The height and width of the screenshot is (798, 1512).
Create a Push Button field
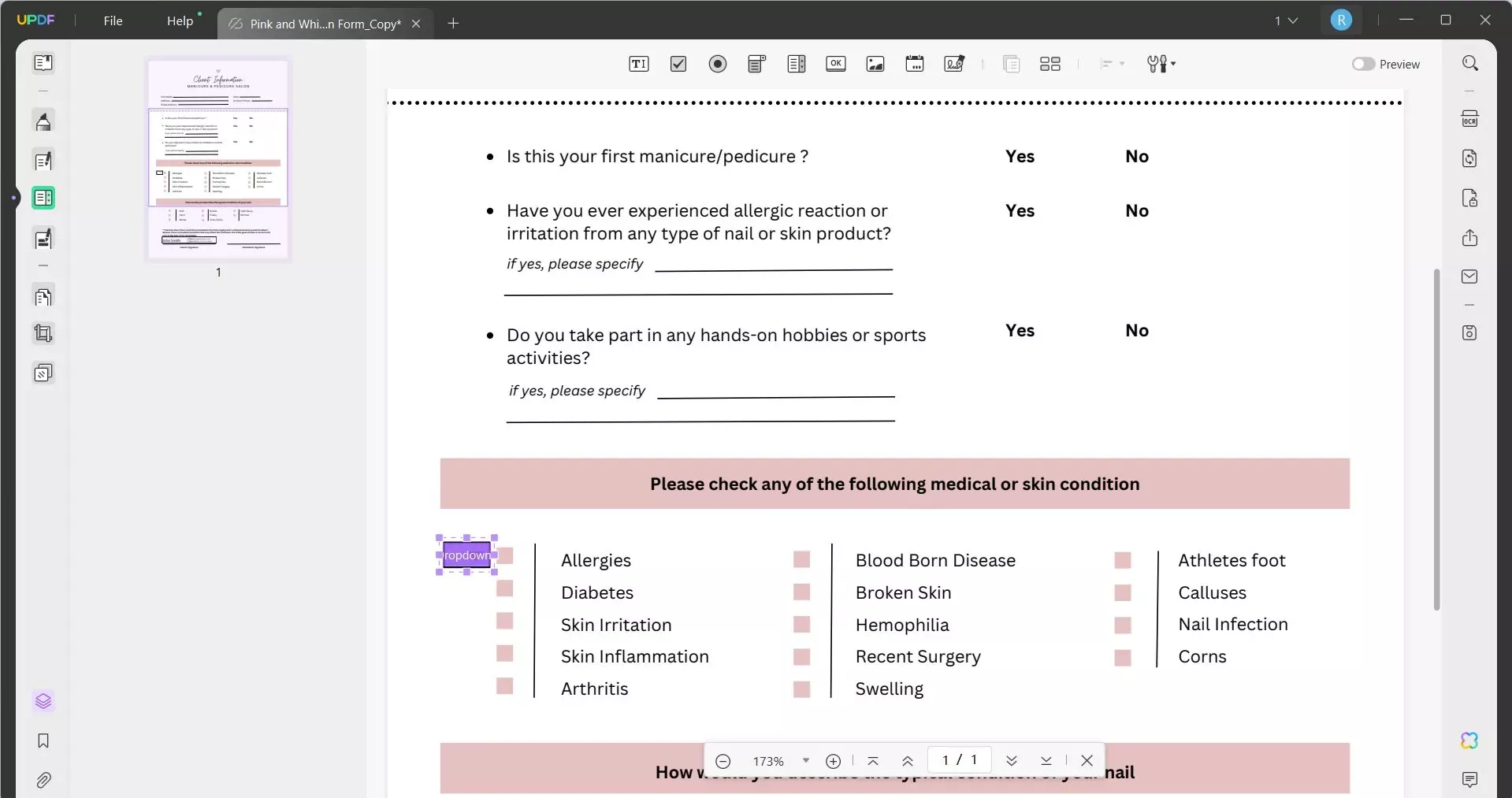pyautogui.click(x=836, y=64)
